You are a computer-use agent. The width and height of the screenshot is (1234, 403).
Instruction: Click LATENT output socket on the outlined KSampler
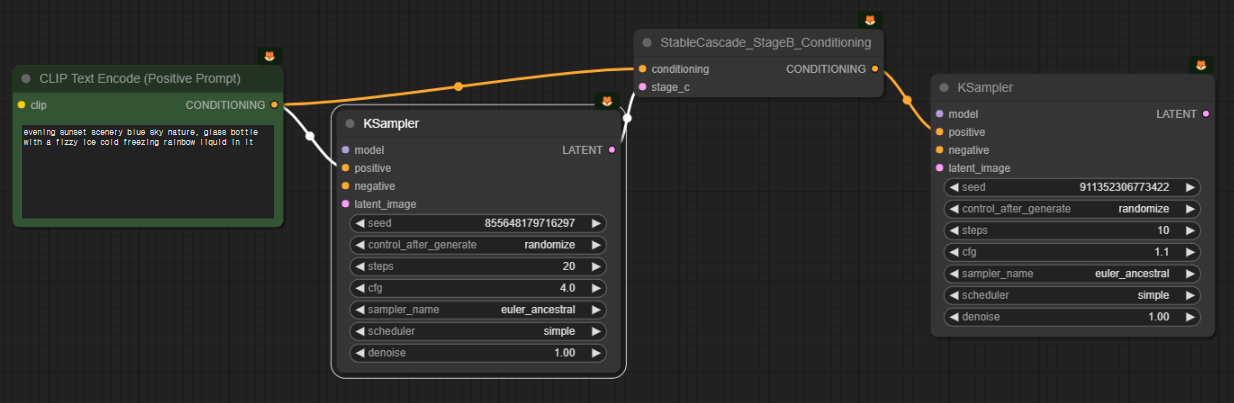[612, 150]
